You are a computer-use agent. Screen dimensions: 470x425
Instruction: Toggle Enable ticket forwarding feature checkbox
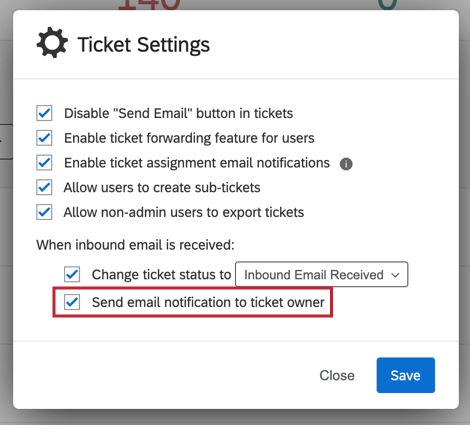(x=44, y=138)
